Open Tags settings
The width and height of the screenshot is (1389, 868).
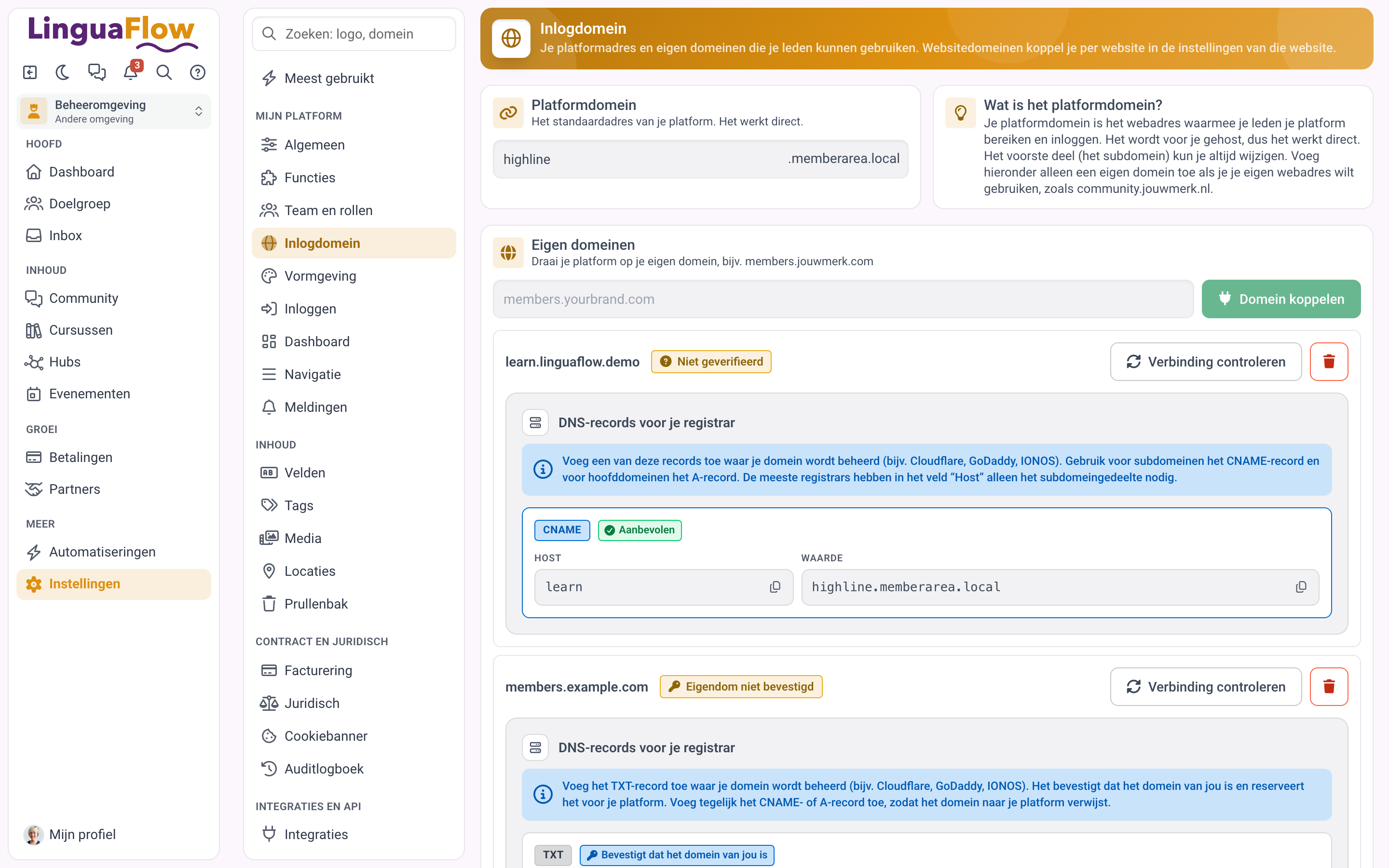354,505
